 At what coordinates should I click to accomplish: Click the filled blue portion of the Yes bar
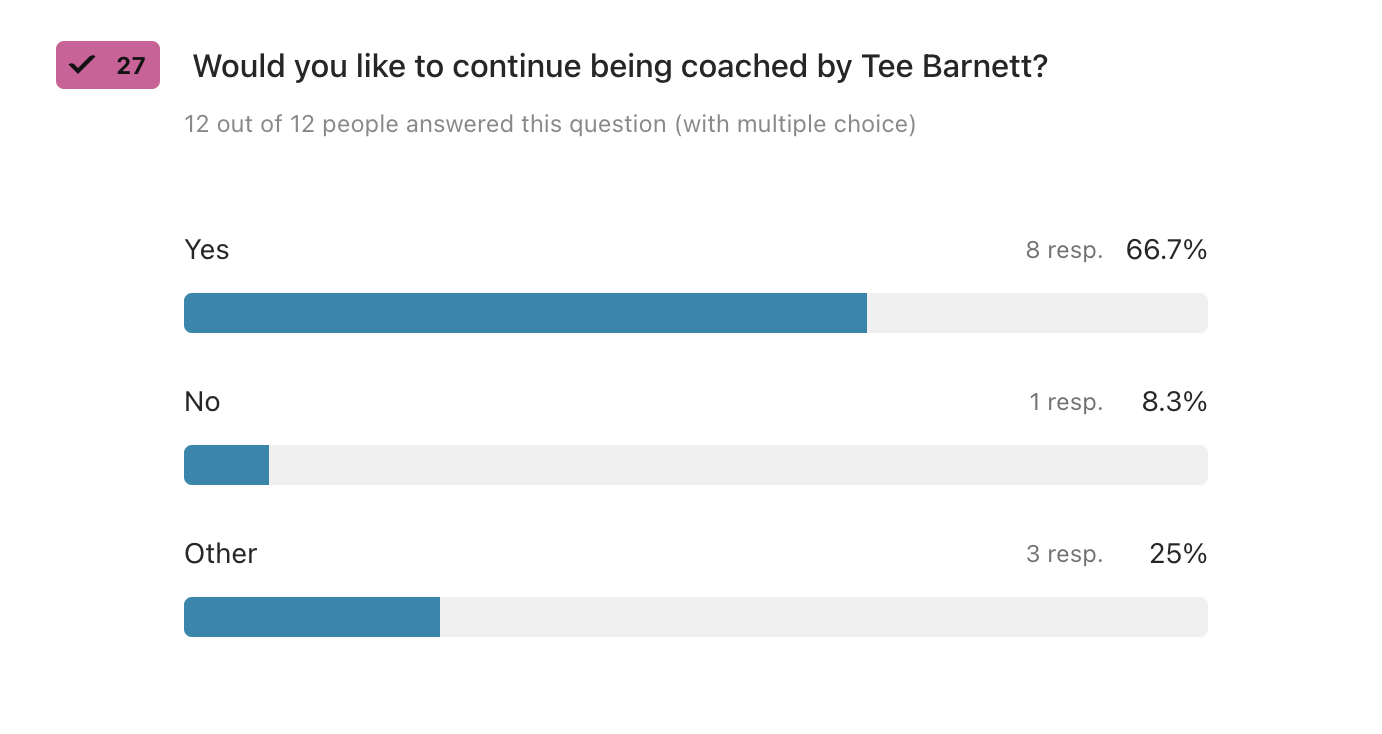point(525,313)
